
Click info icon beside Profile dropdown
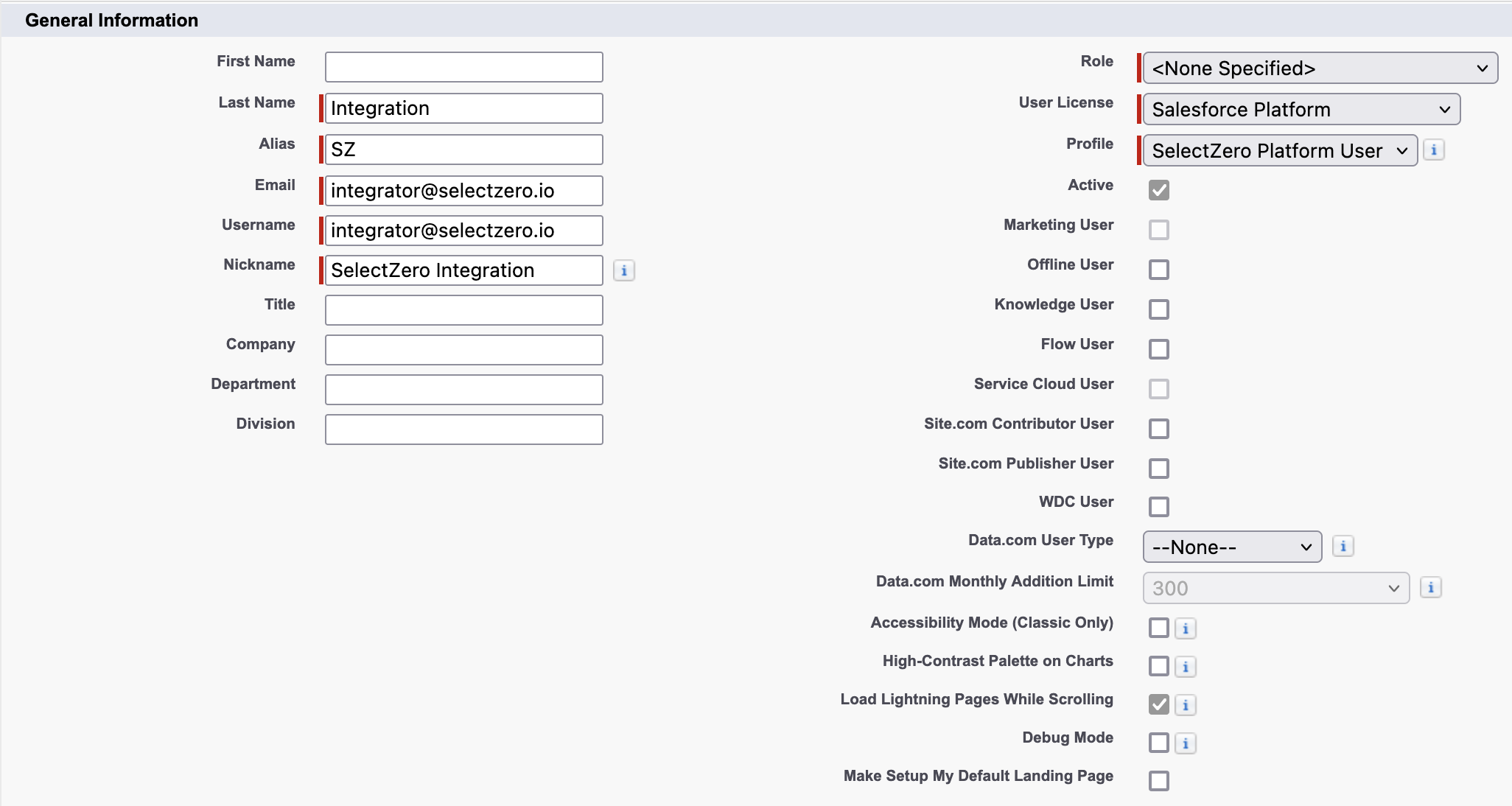(1433, 150)
